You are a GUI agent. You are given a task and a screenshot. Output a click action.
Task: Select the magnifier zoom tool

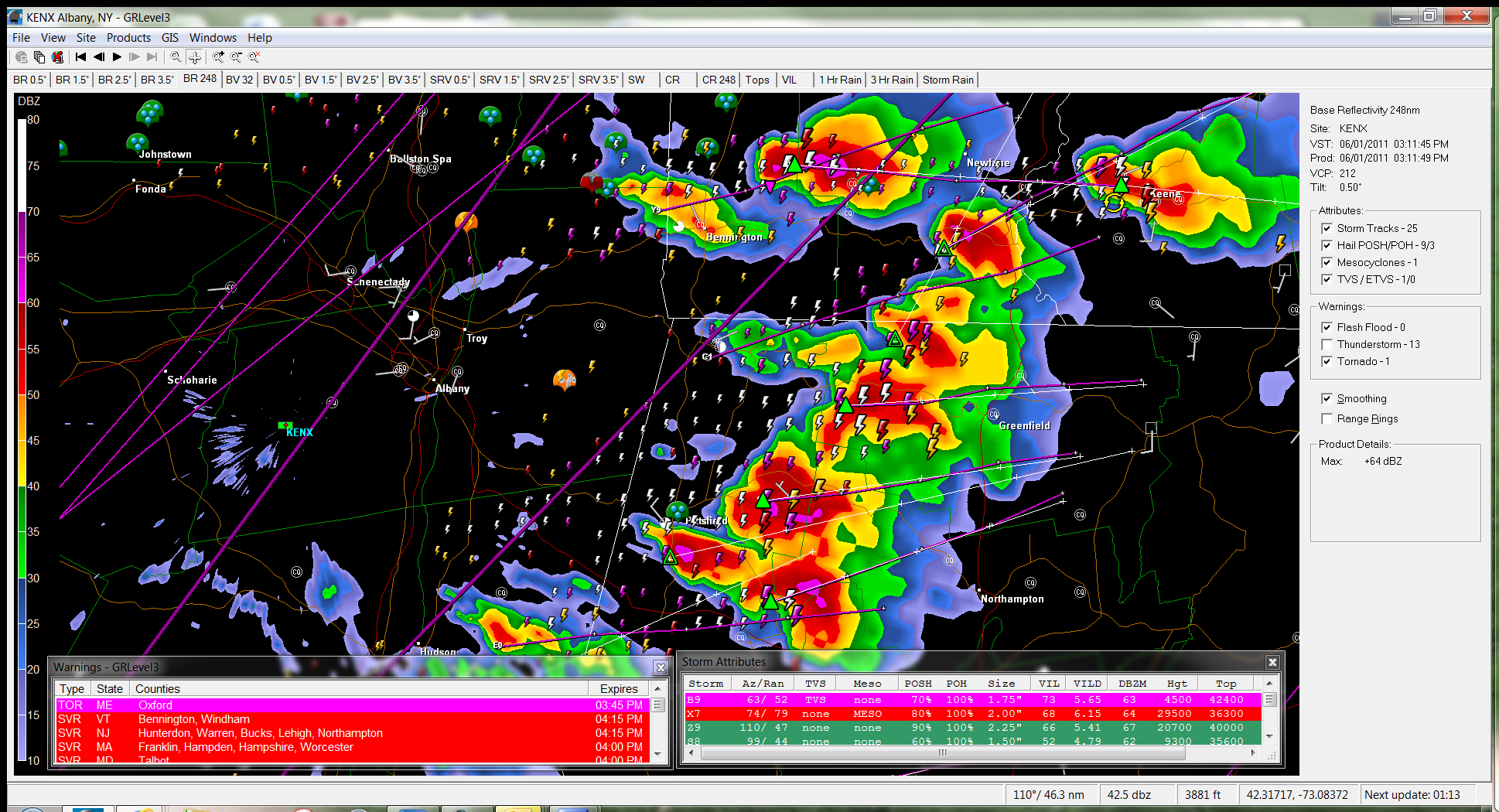click(176, 57)
